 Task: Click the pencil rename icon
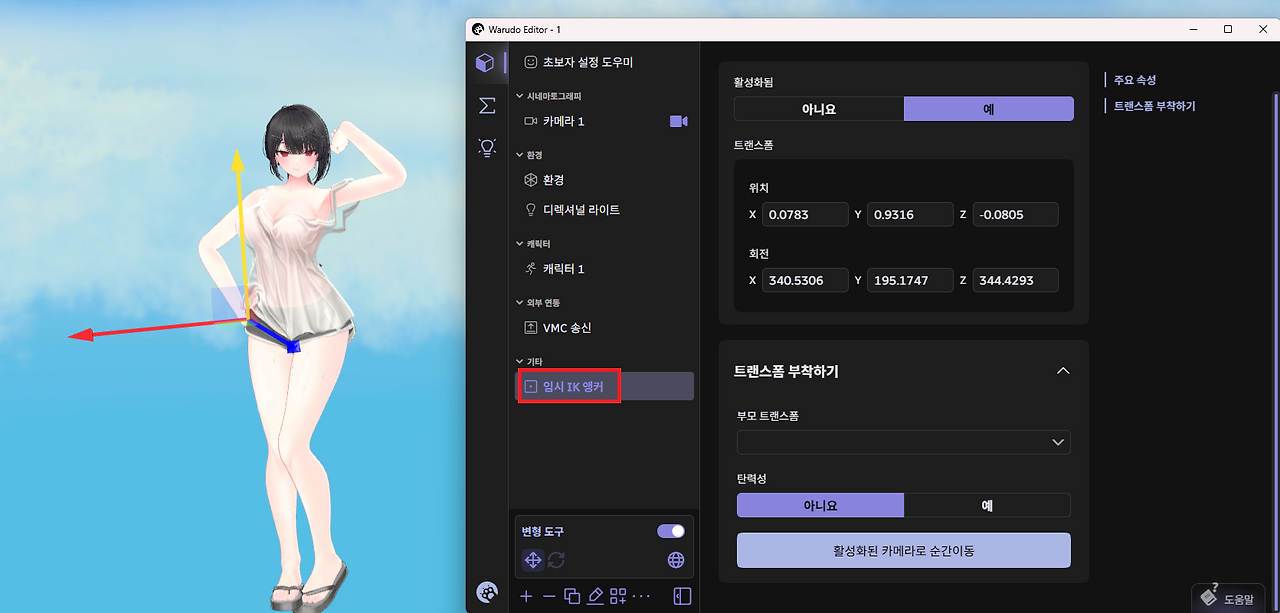pyautogui.click(x=596, y=596)
